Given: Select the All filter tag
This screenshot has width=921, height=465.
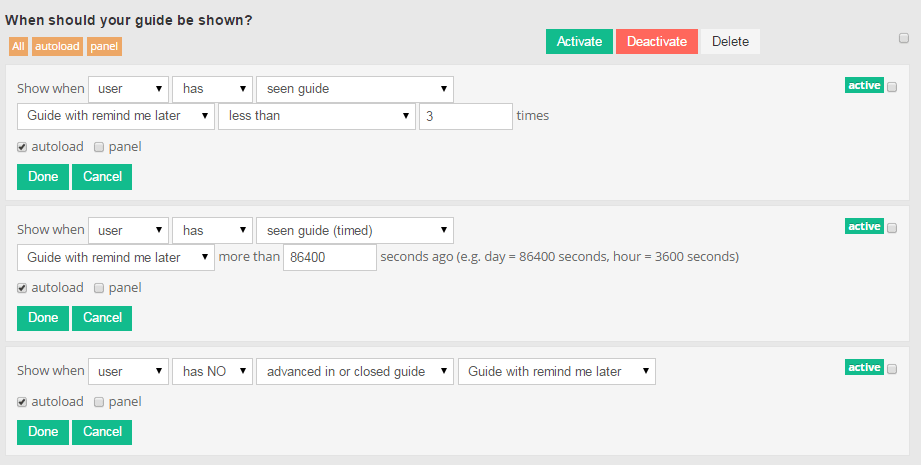Looking at the screenshot, I should (19, 46).
